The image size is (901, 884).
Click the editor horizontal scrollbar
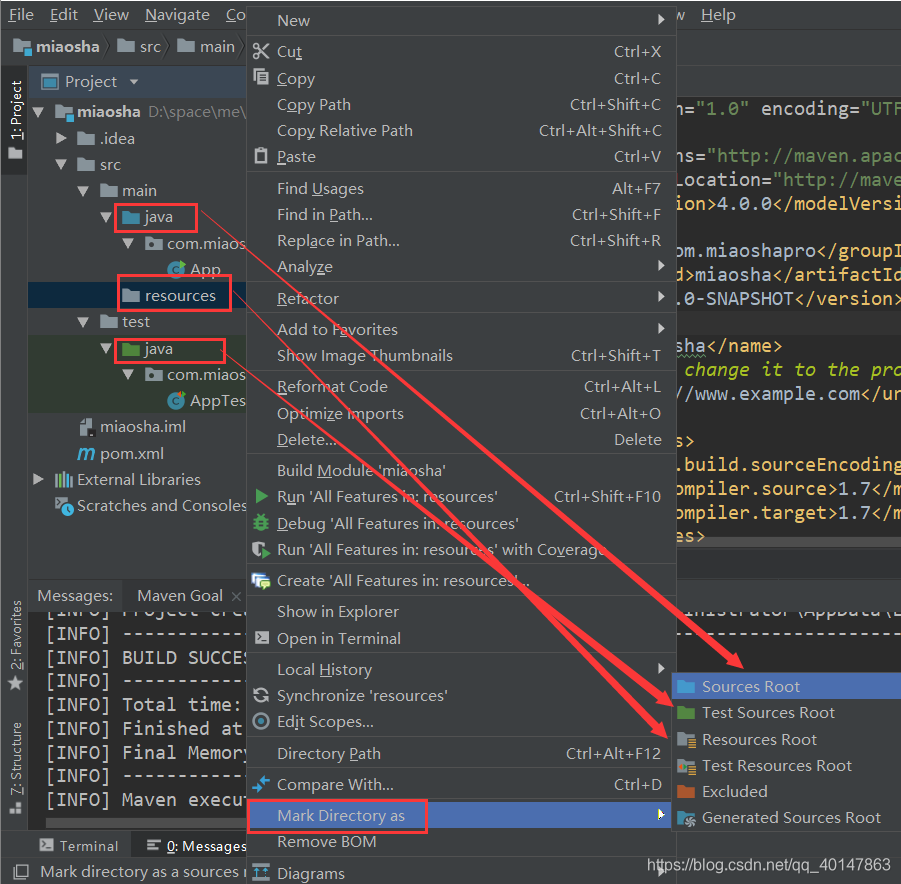click(788, 541)
